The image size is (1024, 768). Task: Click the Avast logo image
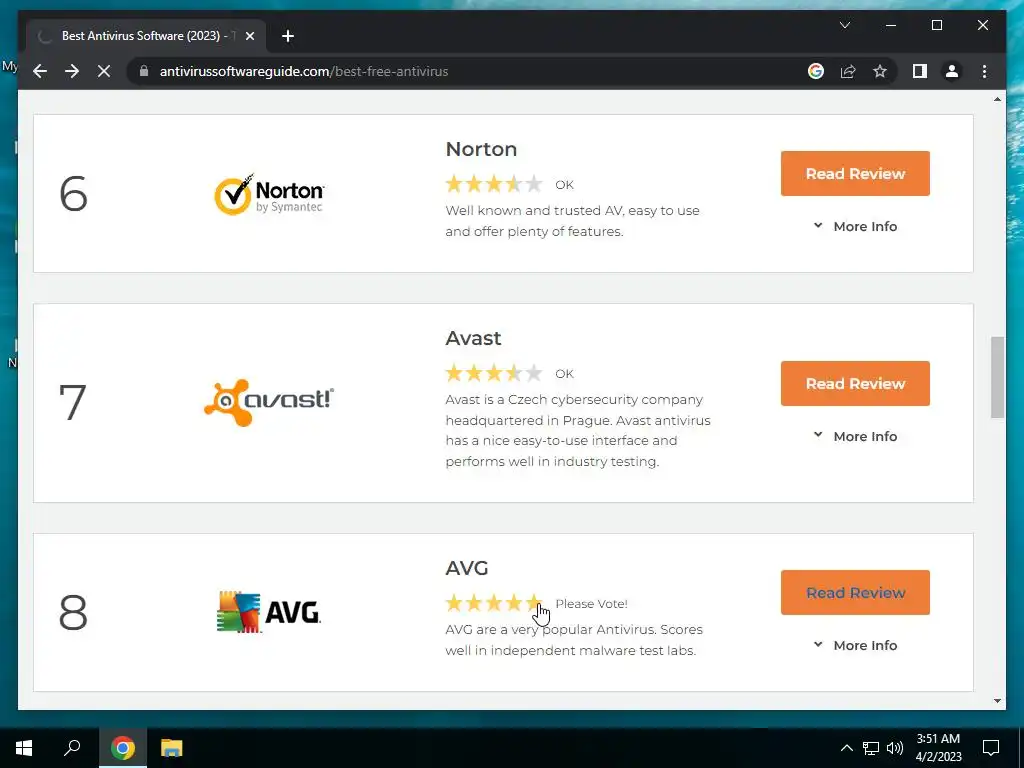268,402
